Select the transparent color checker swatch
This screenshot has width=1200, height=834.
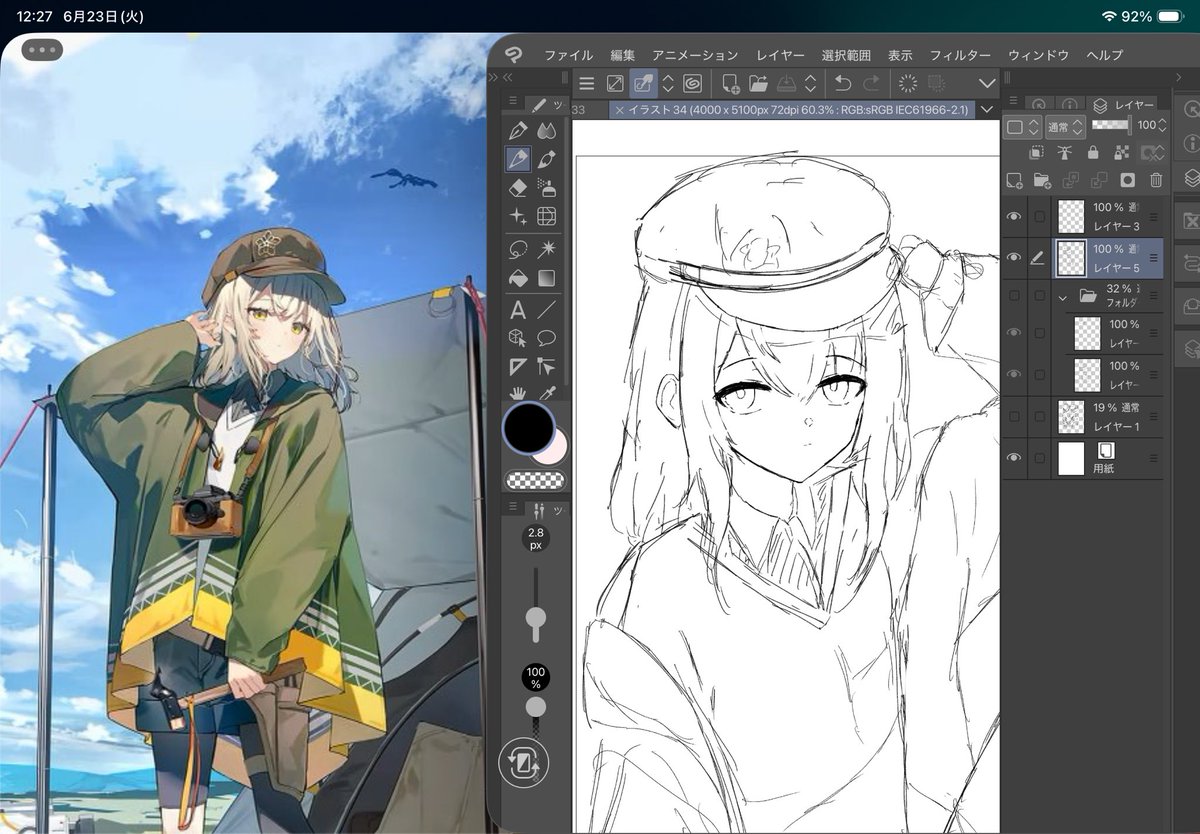[x=535, y=480]
